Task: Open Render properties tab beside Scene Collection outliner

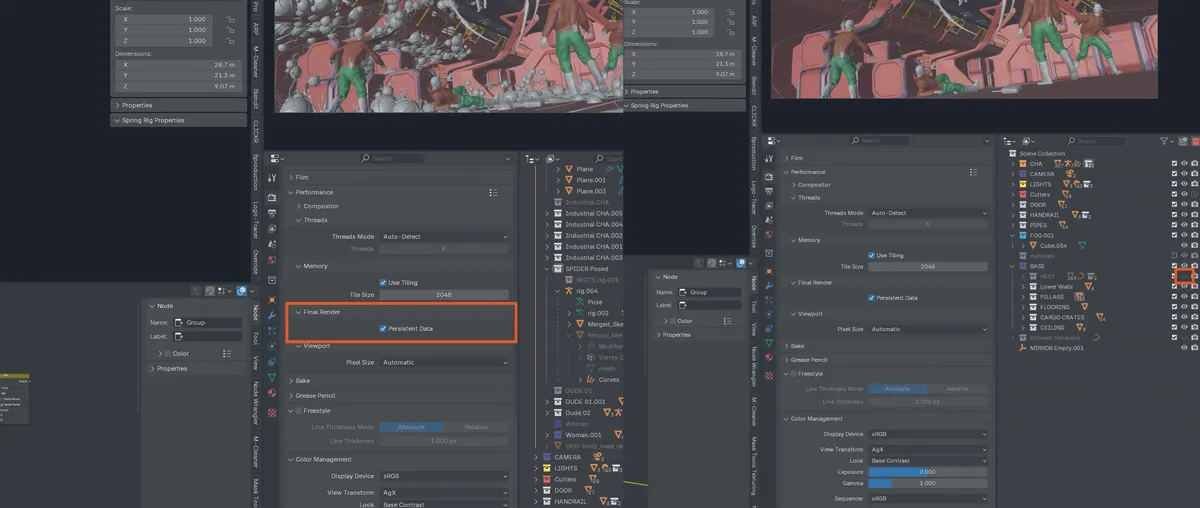Action: (x=769, y=177)
